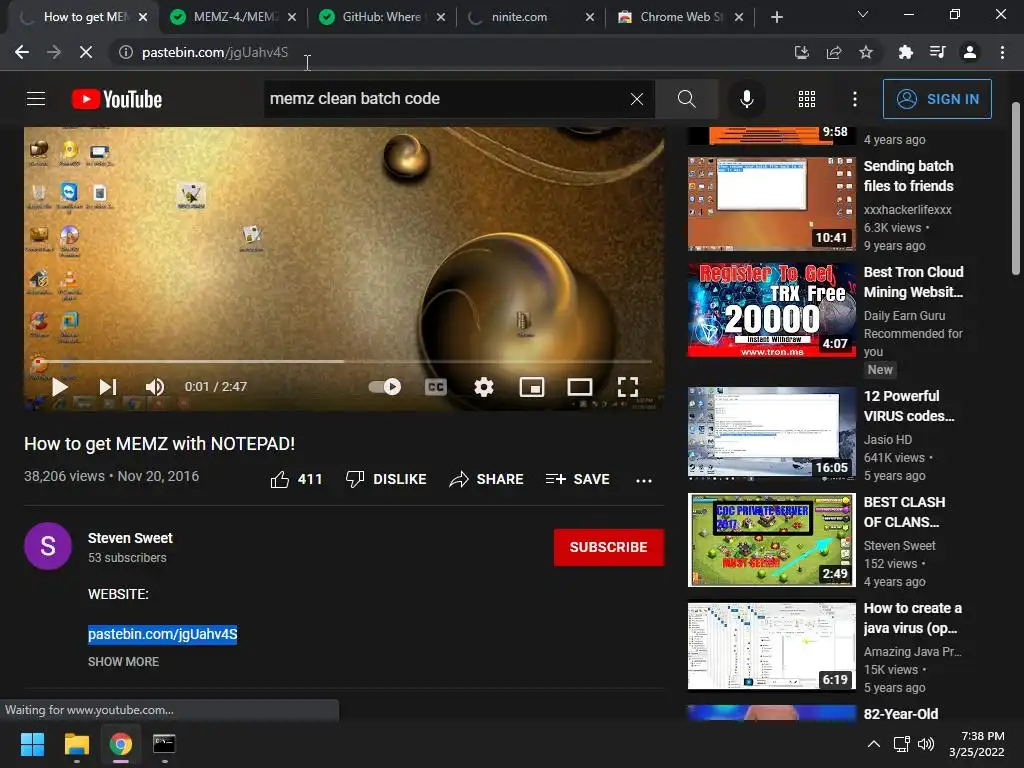The width and height of the screenshot is (1024, 768).
Task: Toggle the autoplay switch
Action: click(x=385, y=387)
